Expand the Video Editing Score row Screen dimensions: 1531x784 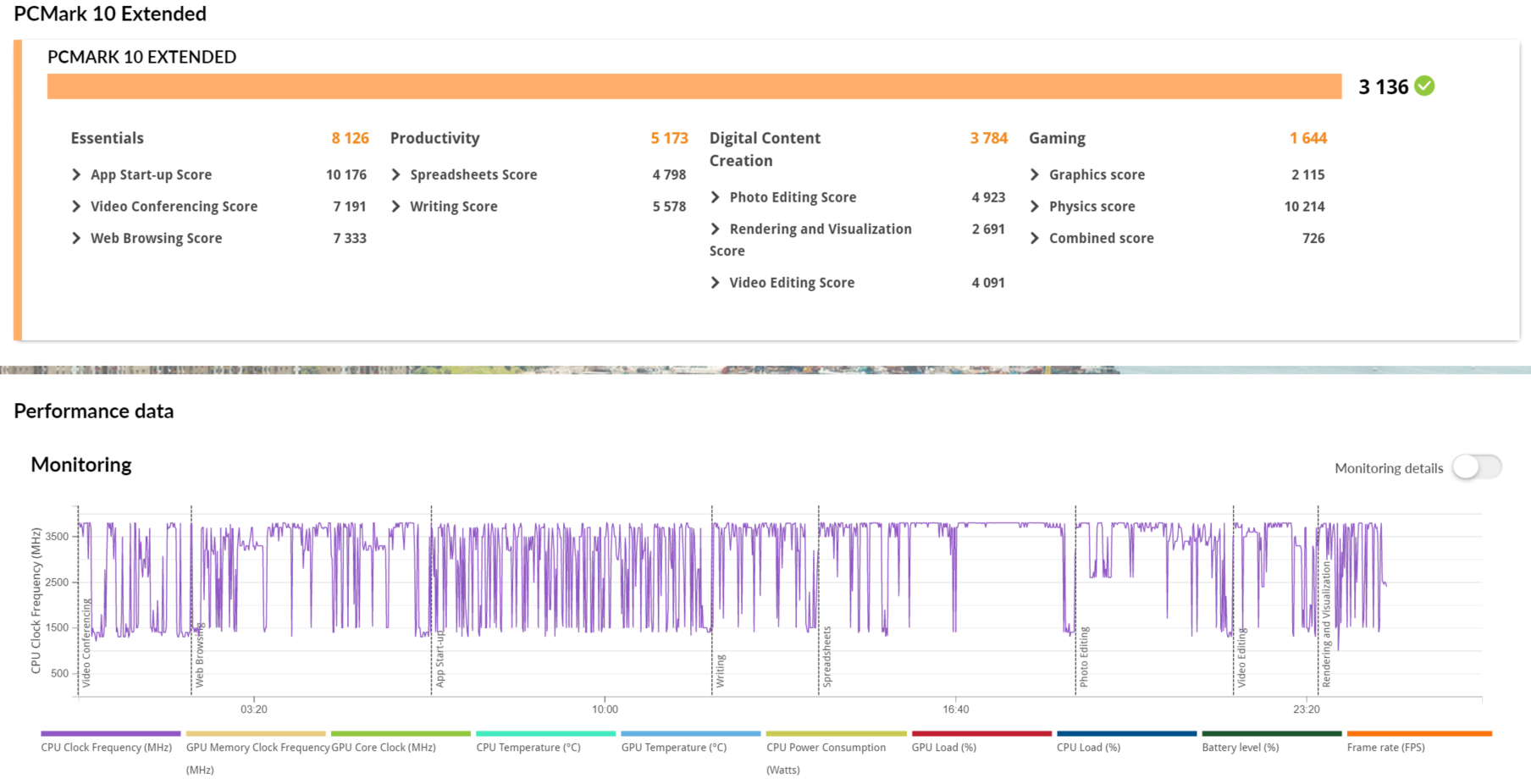tap(716, 283)
